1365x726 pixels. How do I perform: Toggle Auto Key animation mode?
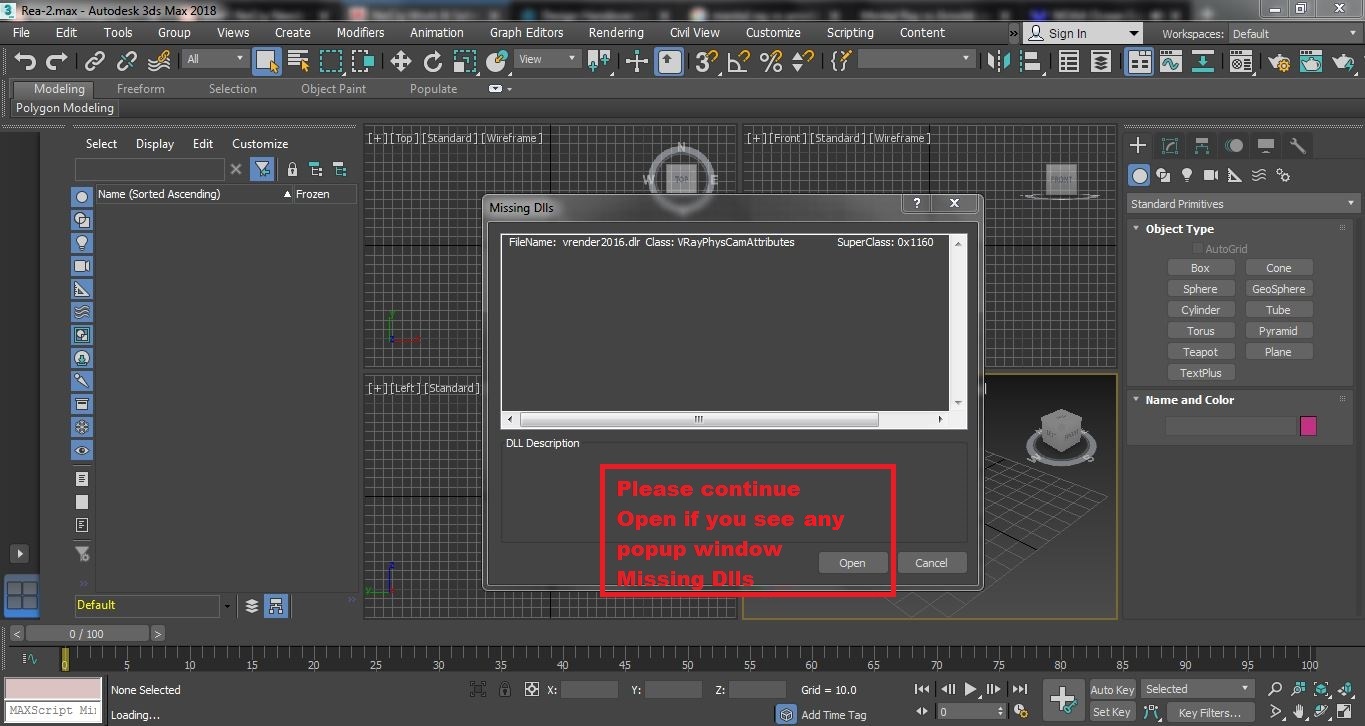1112,689
